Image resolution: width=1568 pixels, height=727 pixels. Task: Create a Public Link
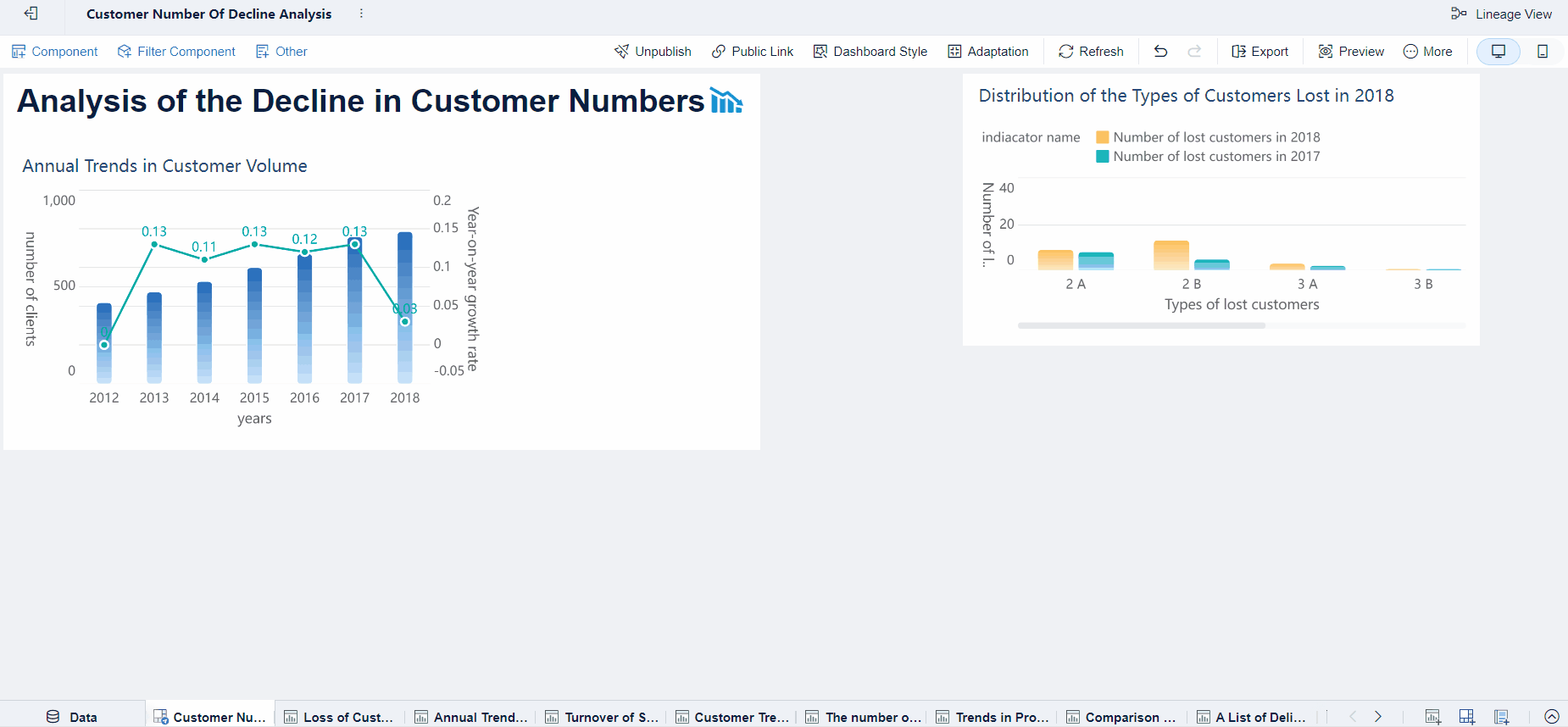pyautogui.click(x=753, y=52)
